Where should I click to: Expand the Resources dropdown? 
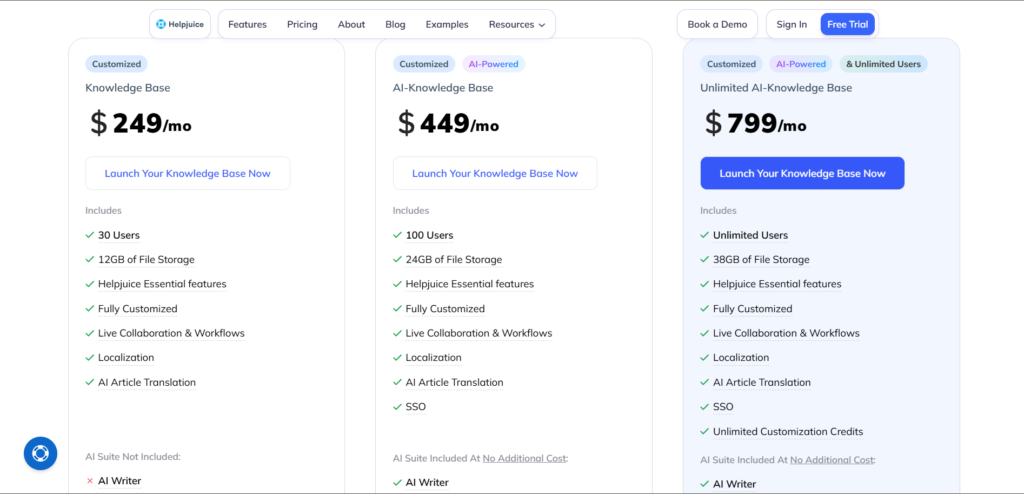[x=517, y=24]
